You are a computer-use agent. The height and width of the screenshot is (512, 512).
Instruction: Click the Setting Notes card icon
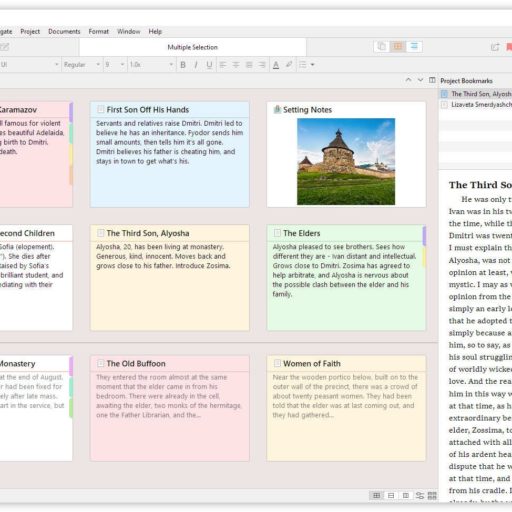coord(277,109)
